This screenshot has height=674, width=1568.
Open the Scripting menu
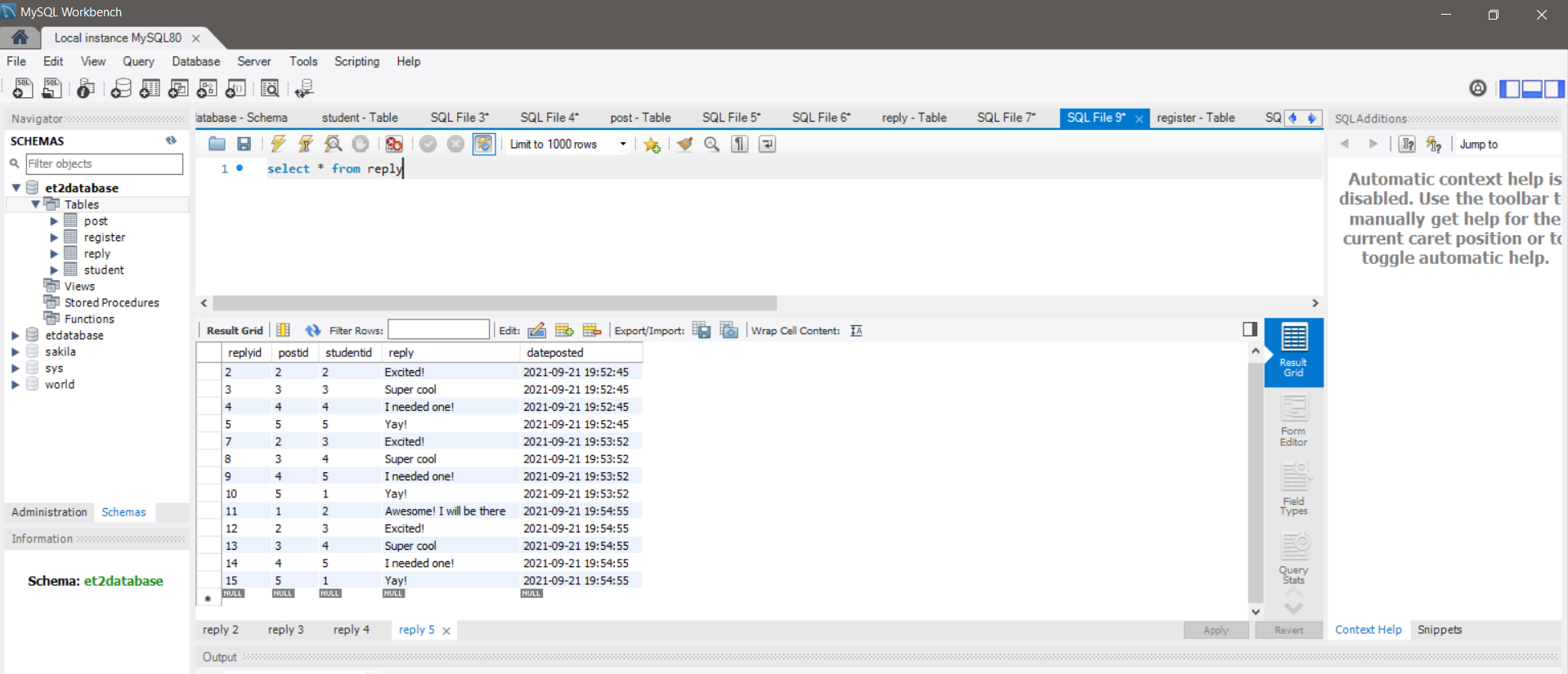coord(356,61)
